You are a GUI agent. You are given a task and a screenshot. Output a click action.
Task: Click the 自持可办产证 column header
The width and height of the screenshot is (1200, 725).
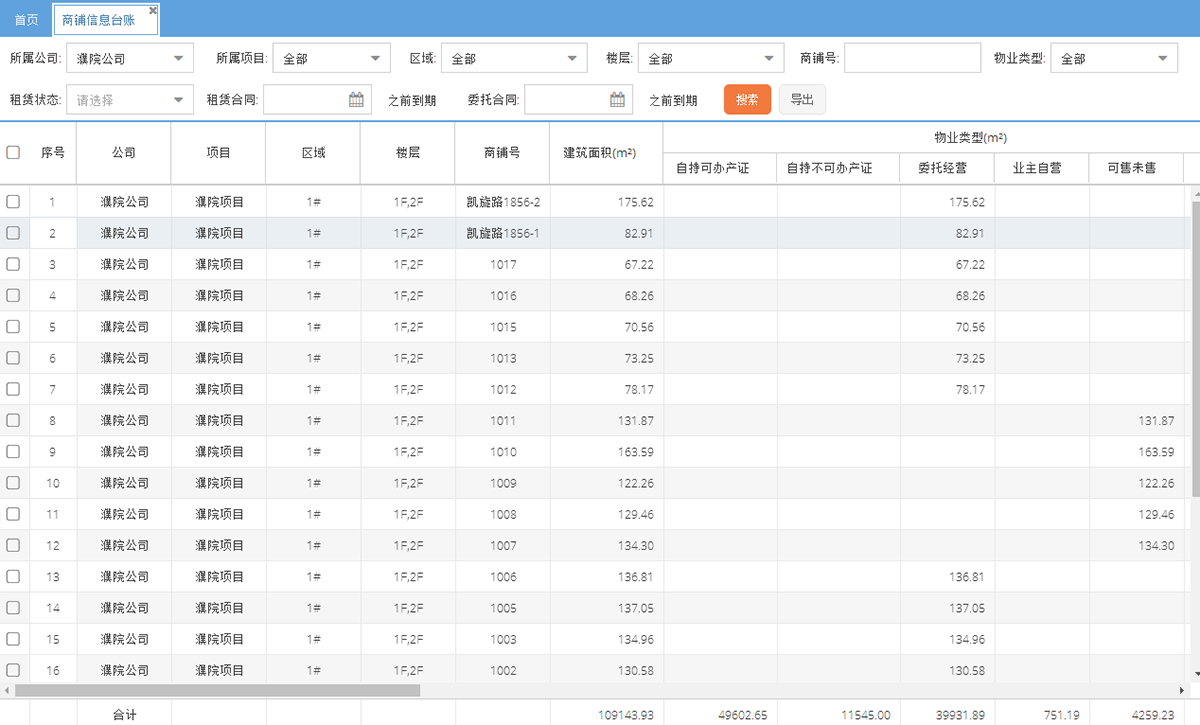(720, 168)
